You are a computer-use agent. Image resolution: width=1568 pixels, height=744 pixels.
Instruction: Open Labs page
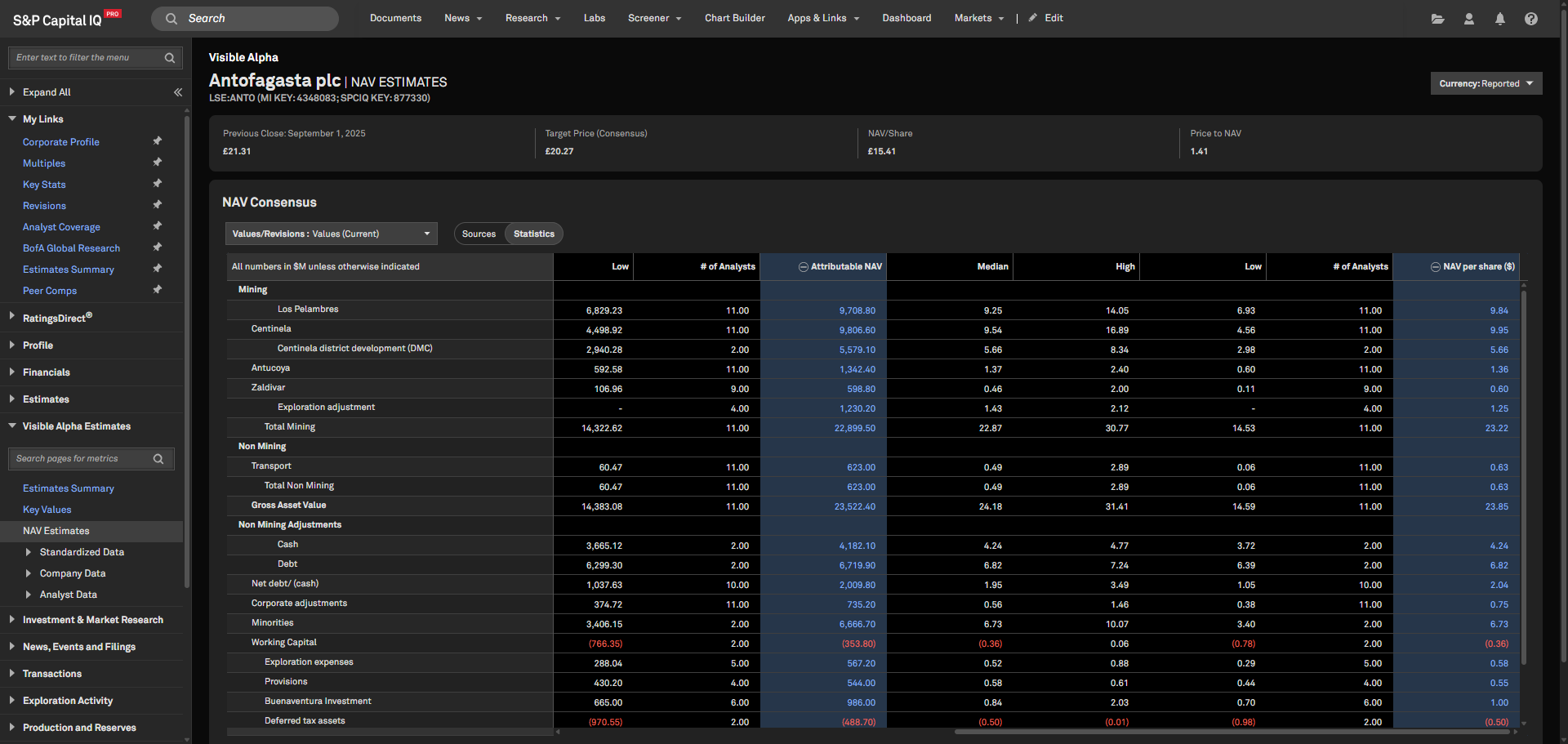point(595,18)
